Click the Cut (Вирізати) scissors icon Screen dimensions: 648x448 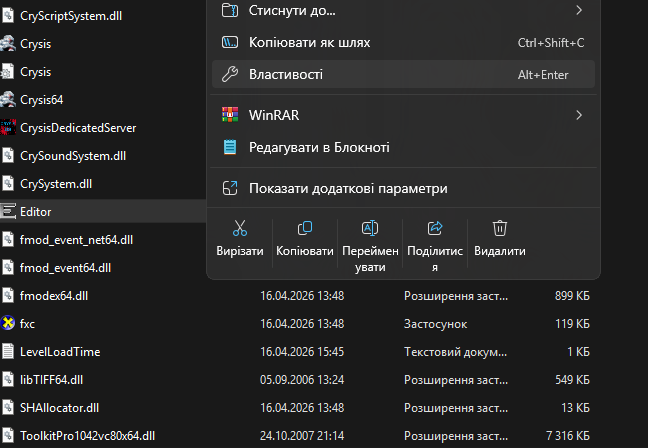coord(240,228)
